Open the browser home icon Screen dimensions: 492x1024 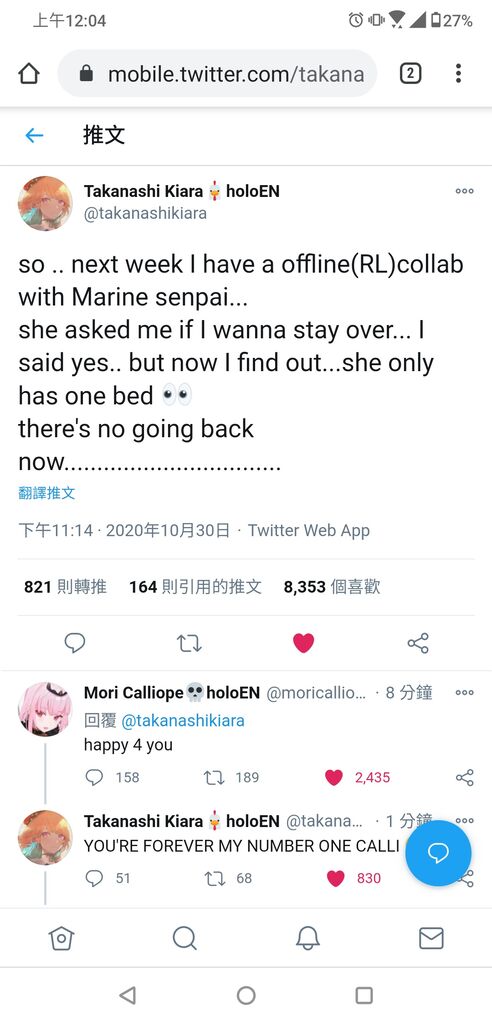click(29, 73)
